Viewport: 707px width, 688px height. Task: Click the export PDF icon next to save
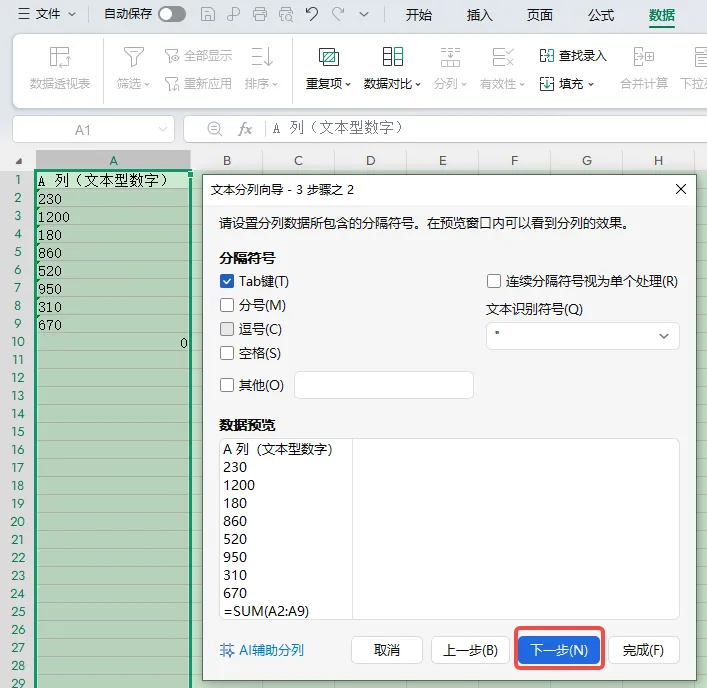(234, 14)
